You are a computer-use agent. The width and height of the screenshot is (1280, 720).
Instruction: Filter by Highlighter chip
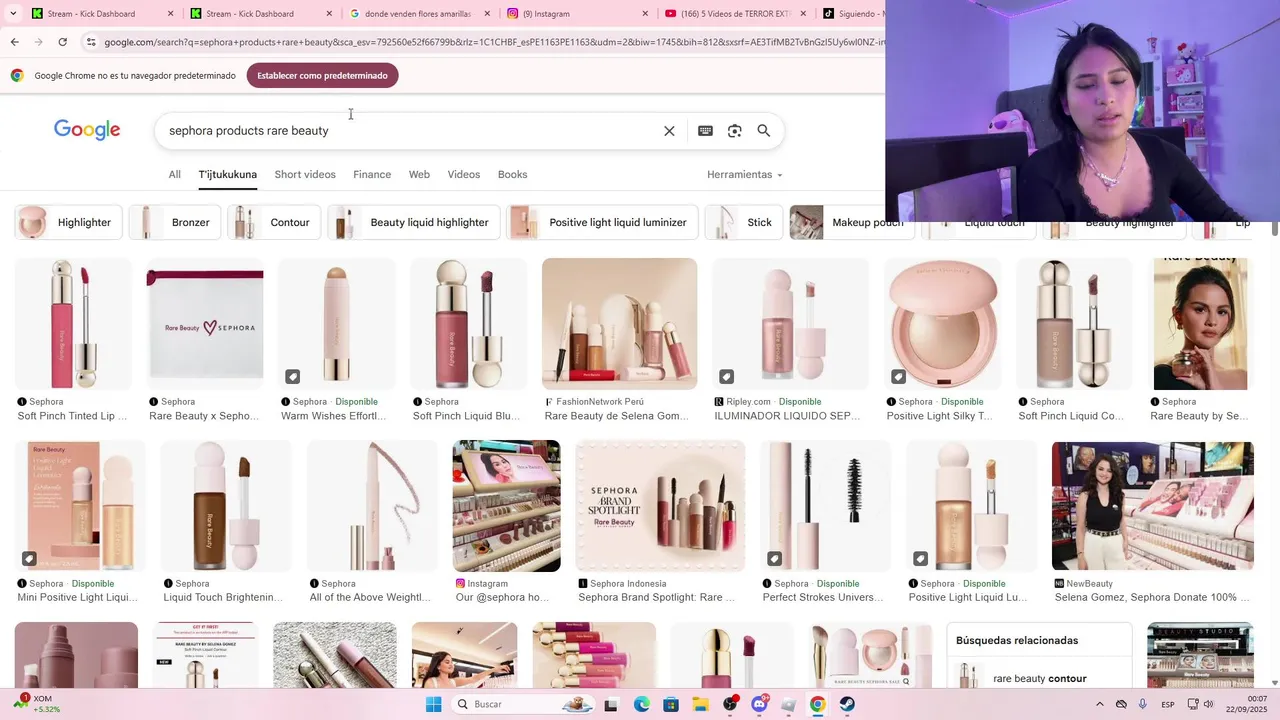[x=69, y=222]
